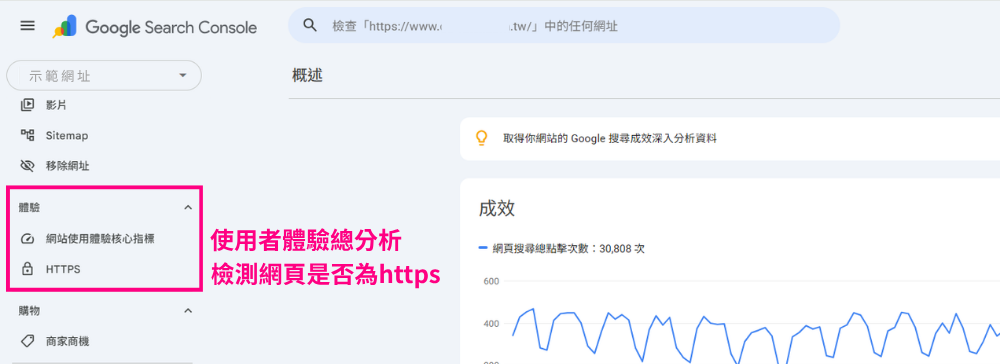The height and width of the screenshot is (364, 1000).
Task: Click the HTTPS lock icon
Action: [x=27, y=269]
